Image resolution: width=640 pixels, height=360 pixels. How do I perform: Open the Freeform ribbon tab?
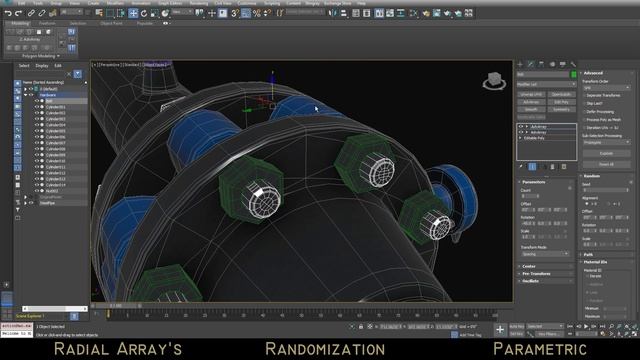pos(47,23)
